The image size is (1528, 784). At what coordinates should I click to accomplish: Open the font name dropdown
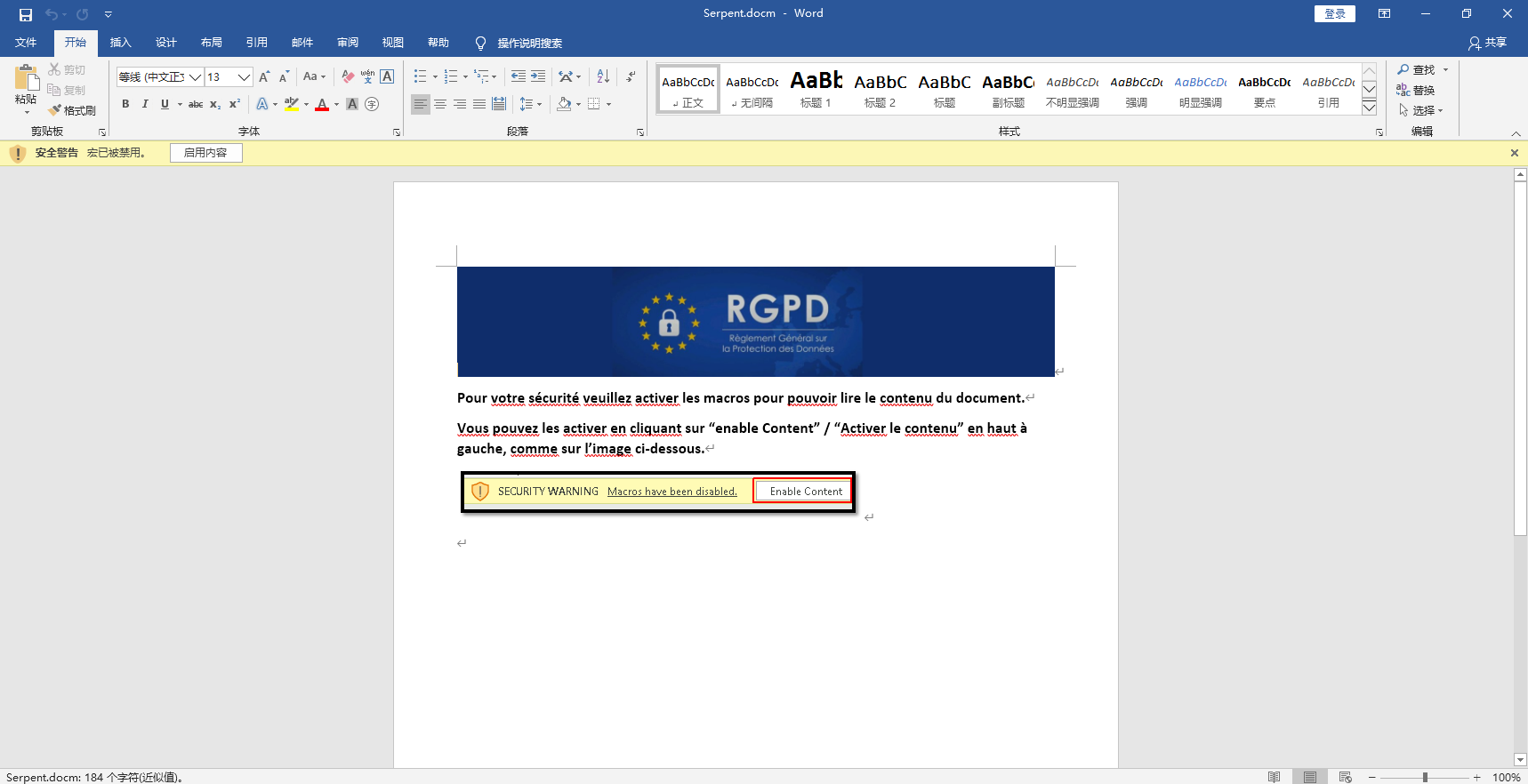click(x=196, y=77)
